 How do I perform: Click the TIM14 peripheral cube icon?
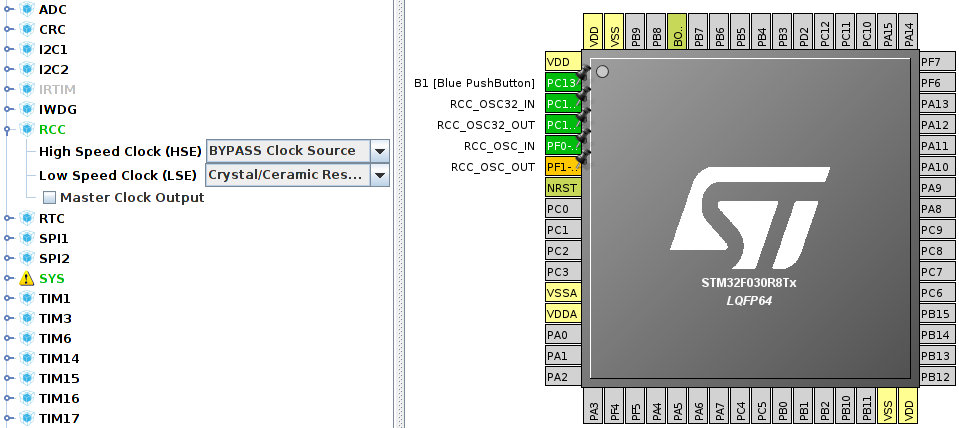click(x=26, y=358)
